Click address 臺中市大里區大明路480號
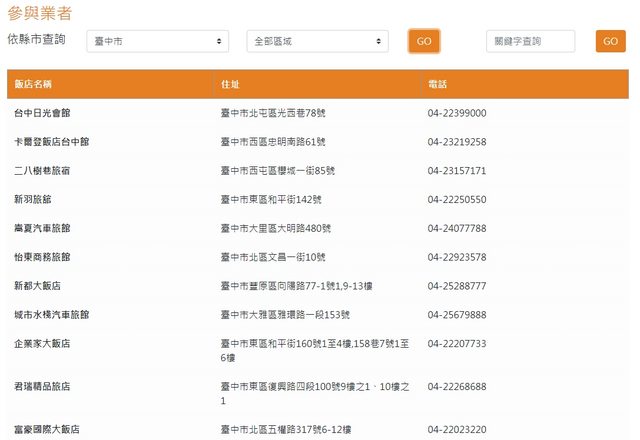Viewport: 640px width, 440px height. tap(276, 228)
